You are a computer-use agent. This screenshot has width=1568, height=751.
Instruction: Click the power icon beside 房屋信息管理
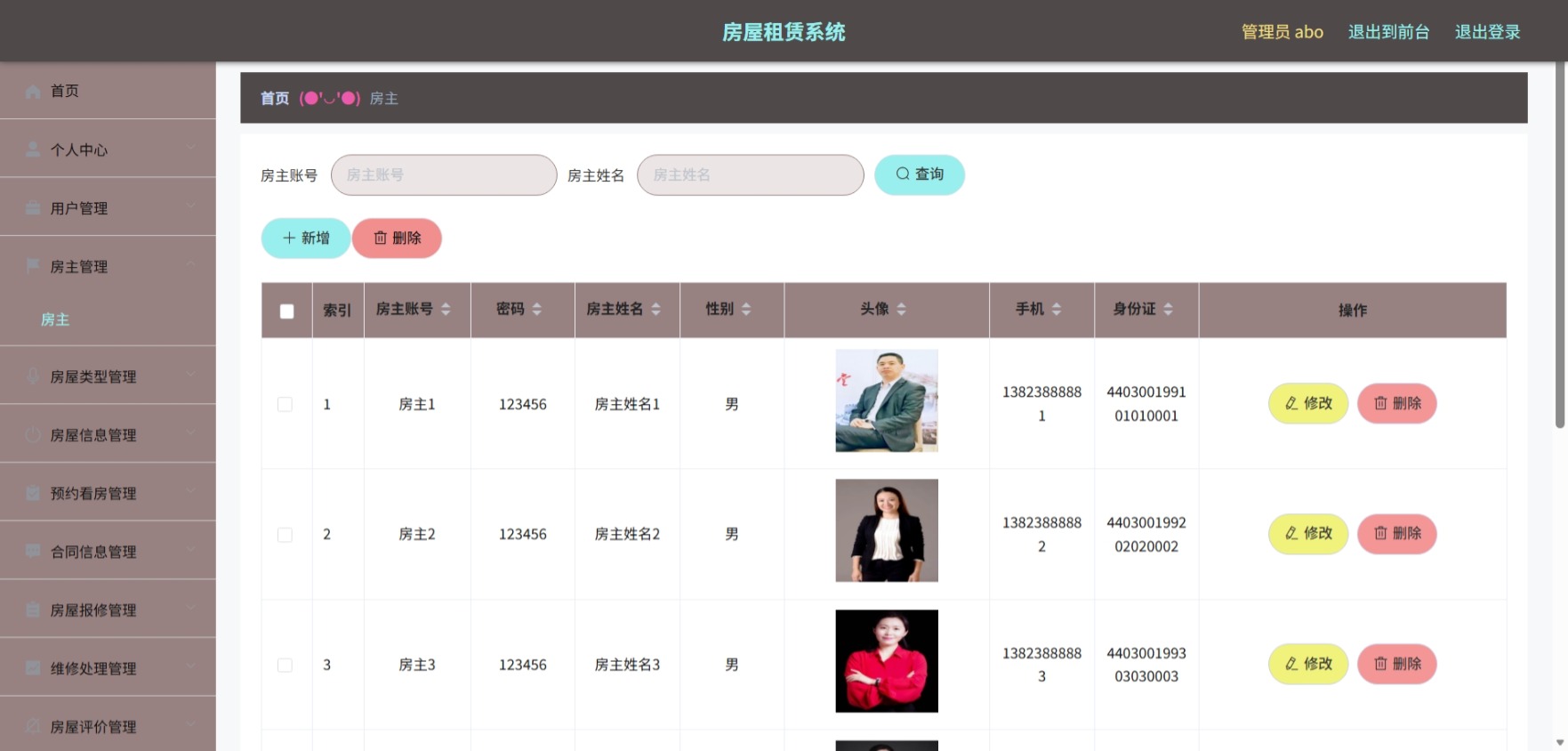coord(33,435)
